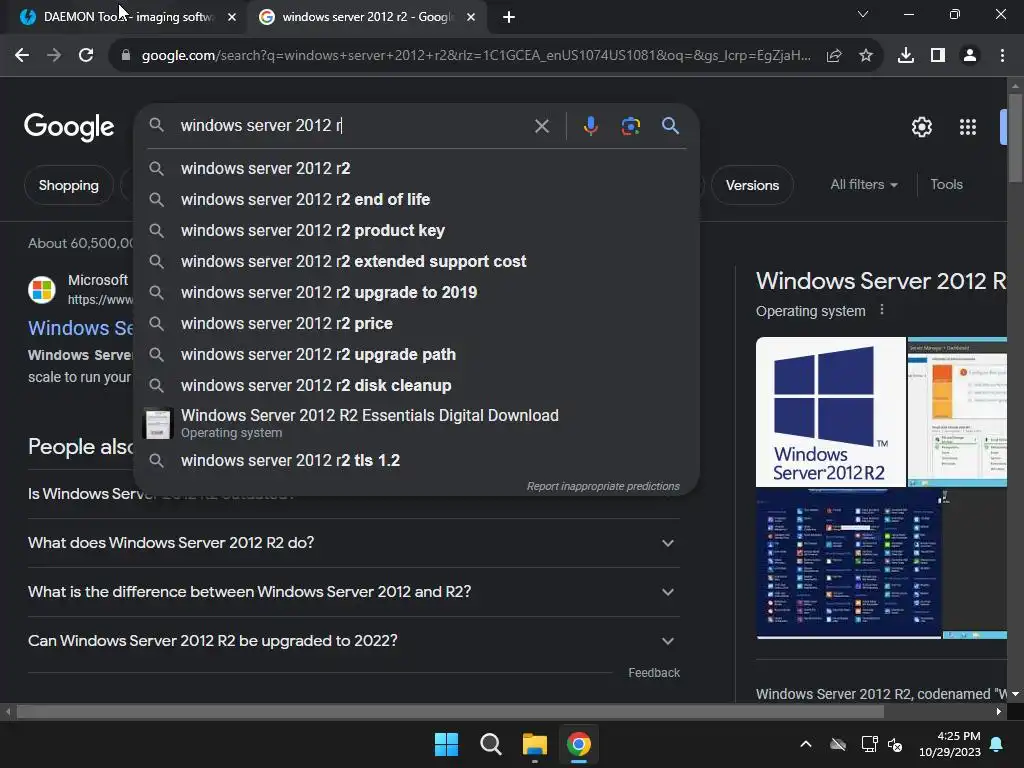Choose suggestion r2 tls 1.2
The image size is (1024, 768).
(417, 460)
